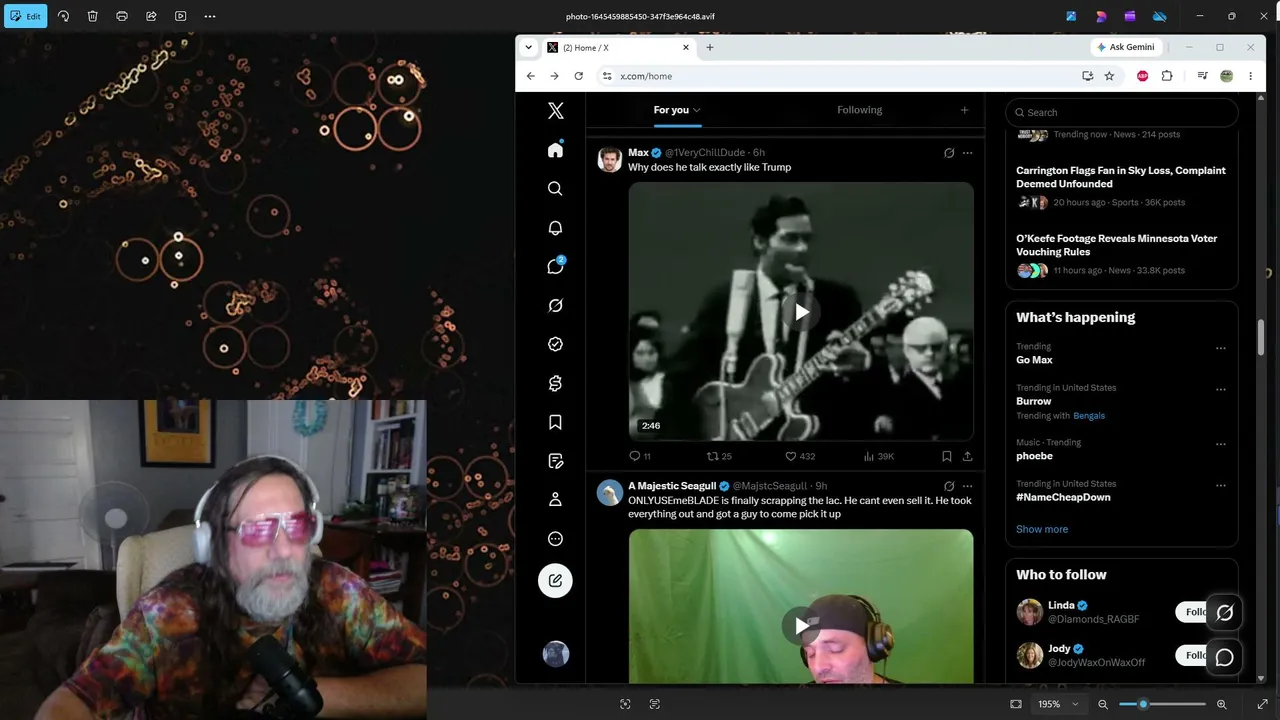Bookmark Max's post

(x=946, y=456)
